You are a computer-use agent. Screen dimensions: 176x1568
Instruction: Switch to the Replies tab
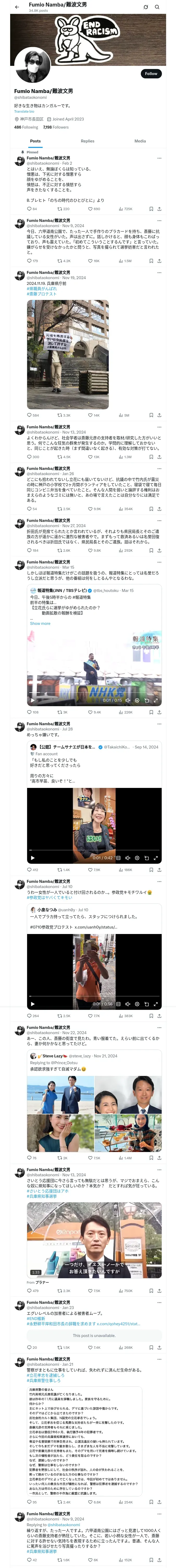point(87,141)
